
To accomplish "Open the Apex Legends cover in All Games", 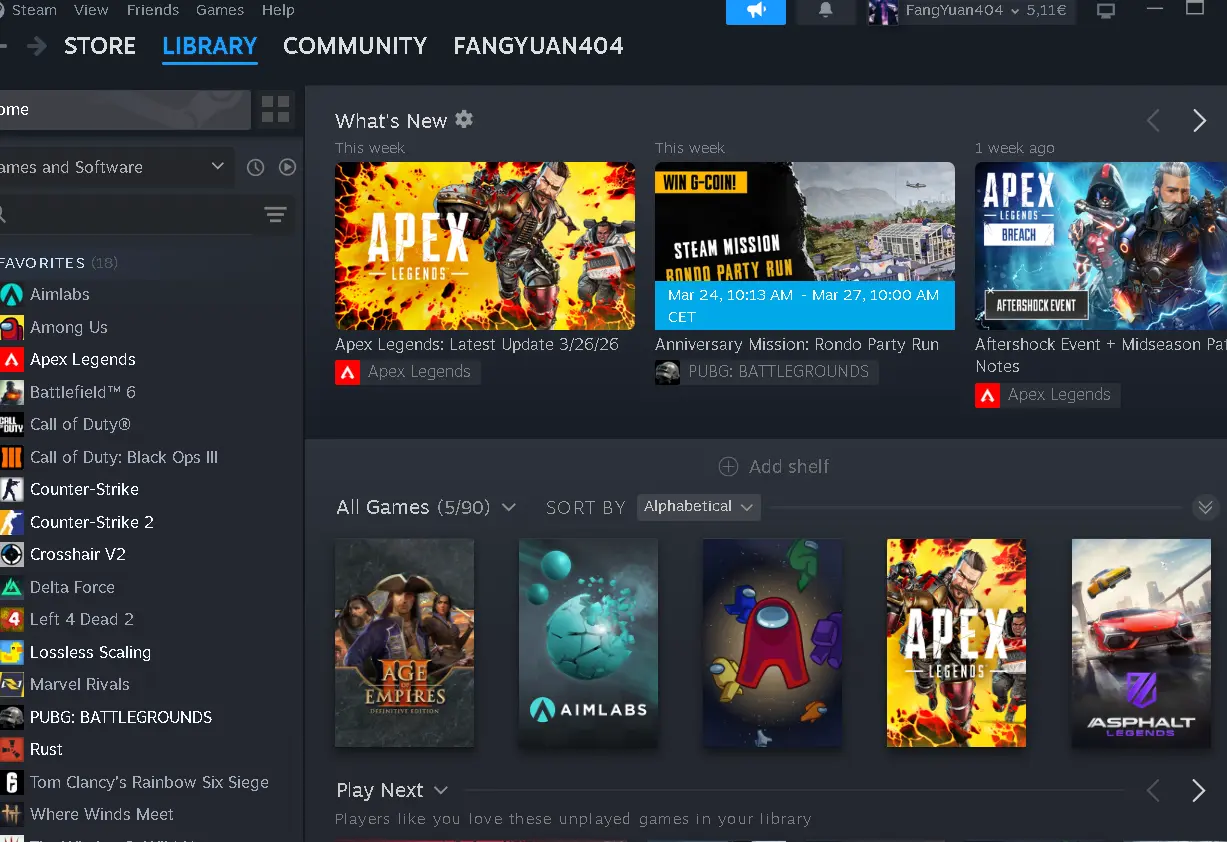I will coord(956,643).
